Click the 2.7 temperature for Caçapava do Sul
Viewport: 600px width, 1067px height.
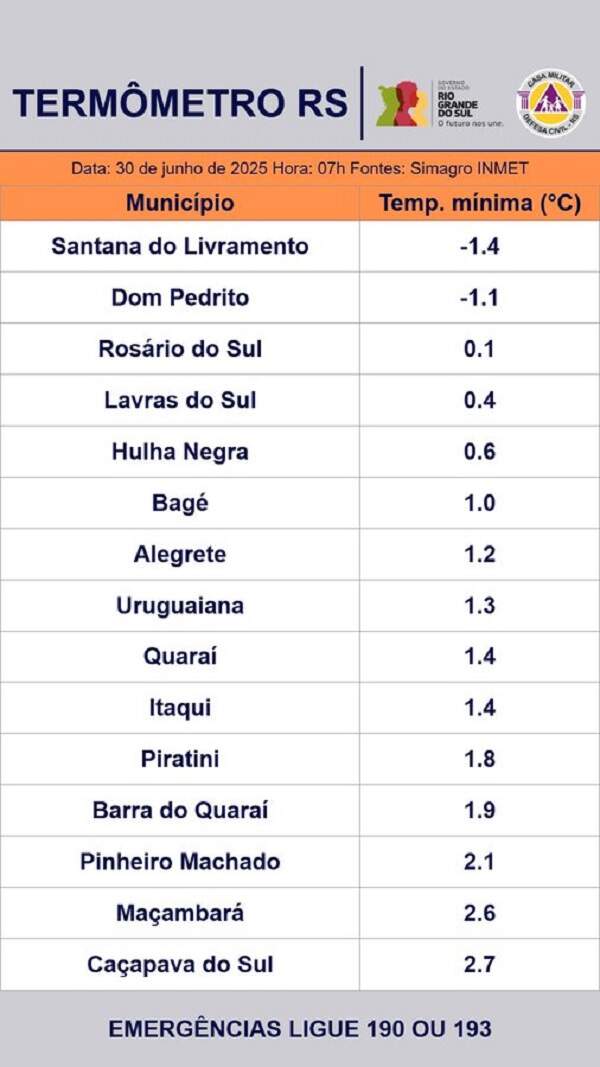pos(480,964)
